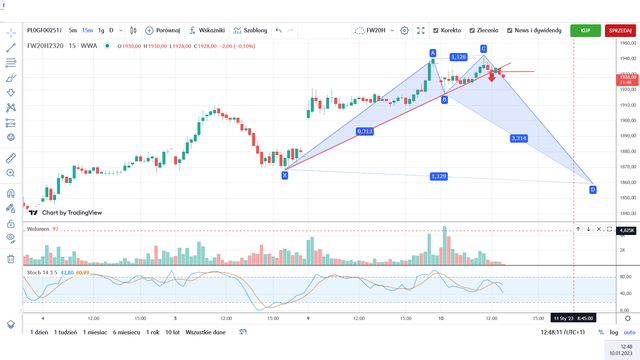Viewport: 640px width, 360px height.
Task: Open candlestick chart style selector
Action: 133,31
